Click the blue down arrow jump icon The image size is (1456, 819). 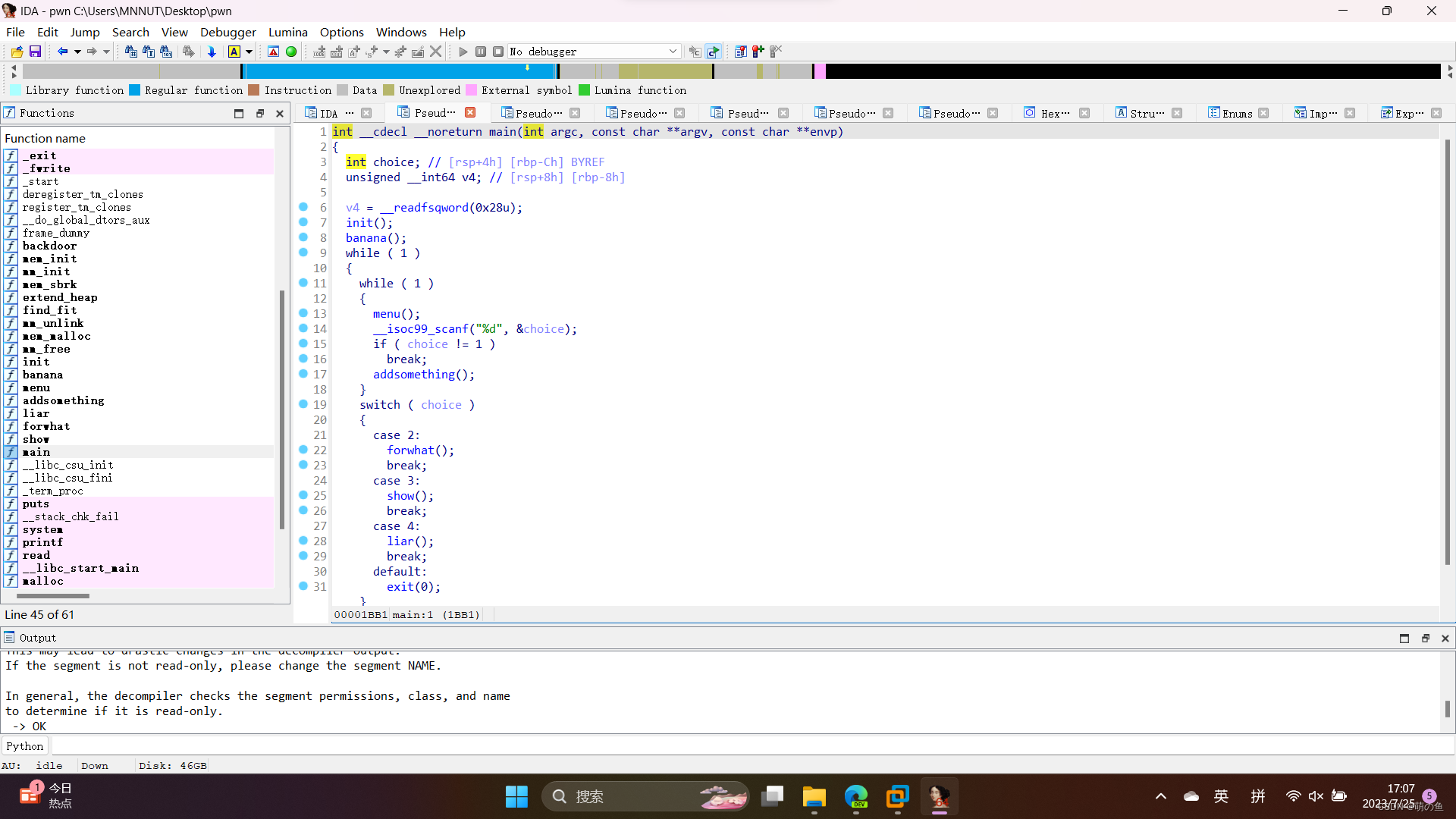(212, 52)
